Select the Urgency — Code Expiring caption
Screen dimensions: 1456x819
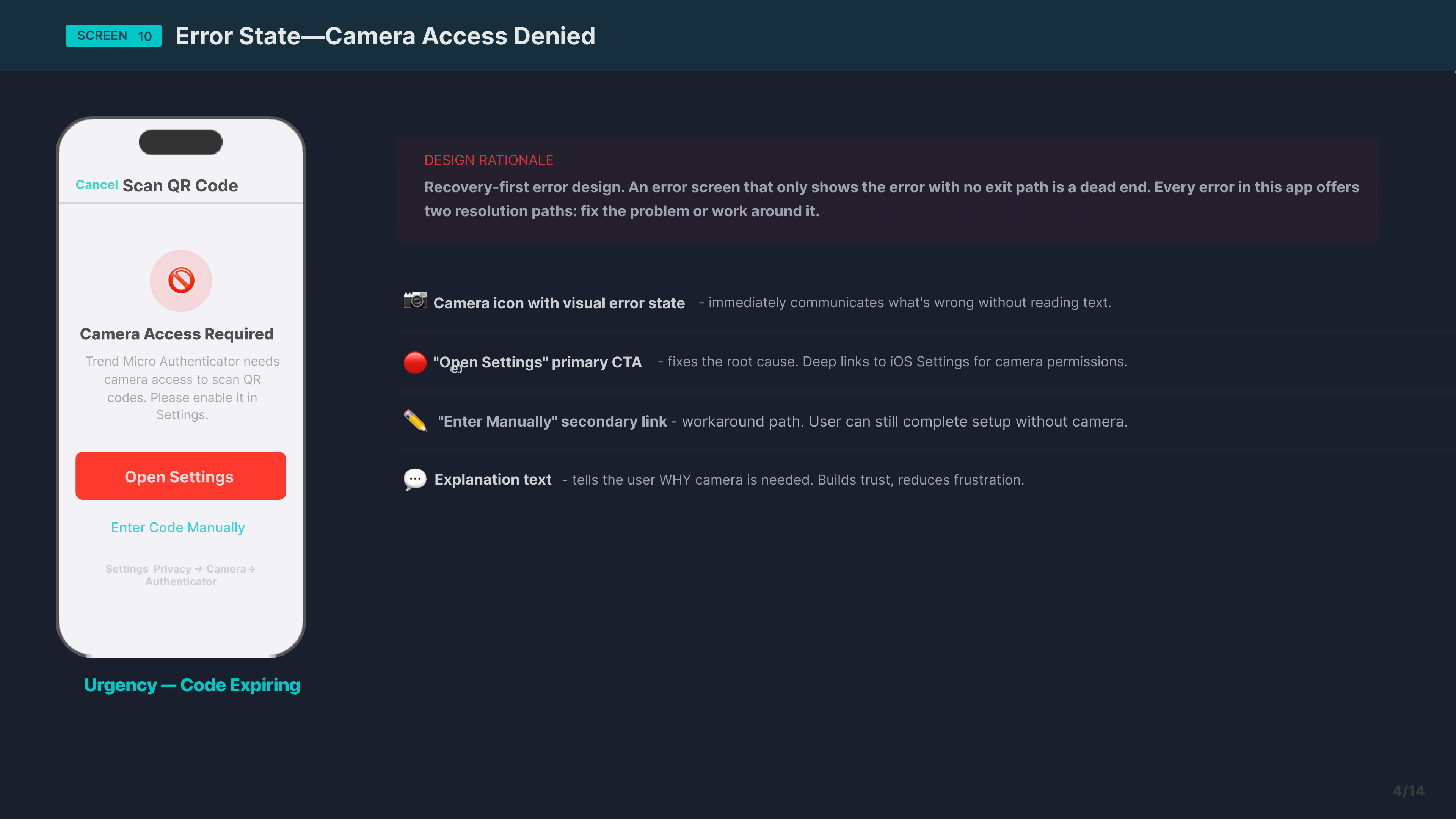191,685
